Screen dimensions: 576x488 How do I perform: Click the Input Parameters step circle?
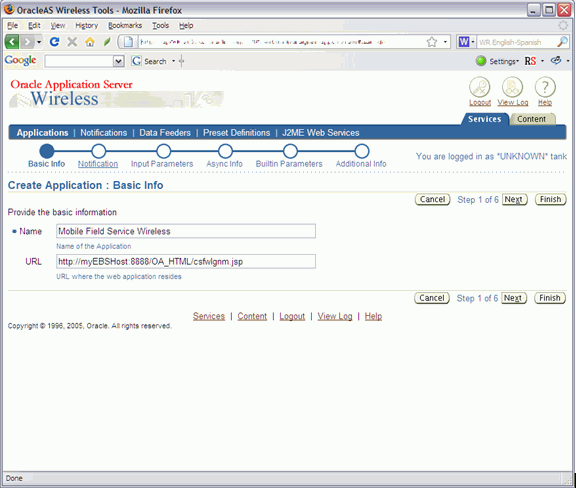pyautogui.click(x=163, y=151)
